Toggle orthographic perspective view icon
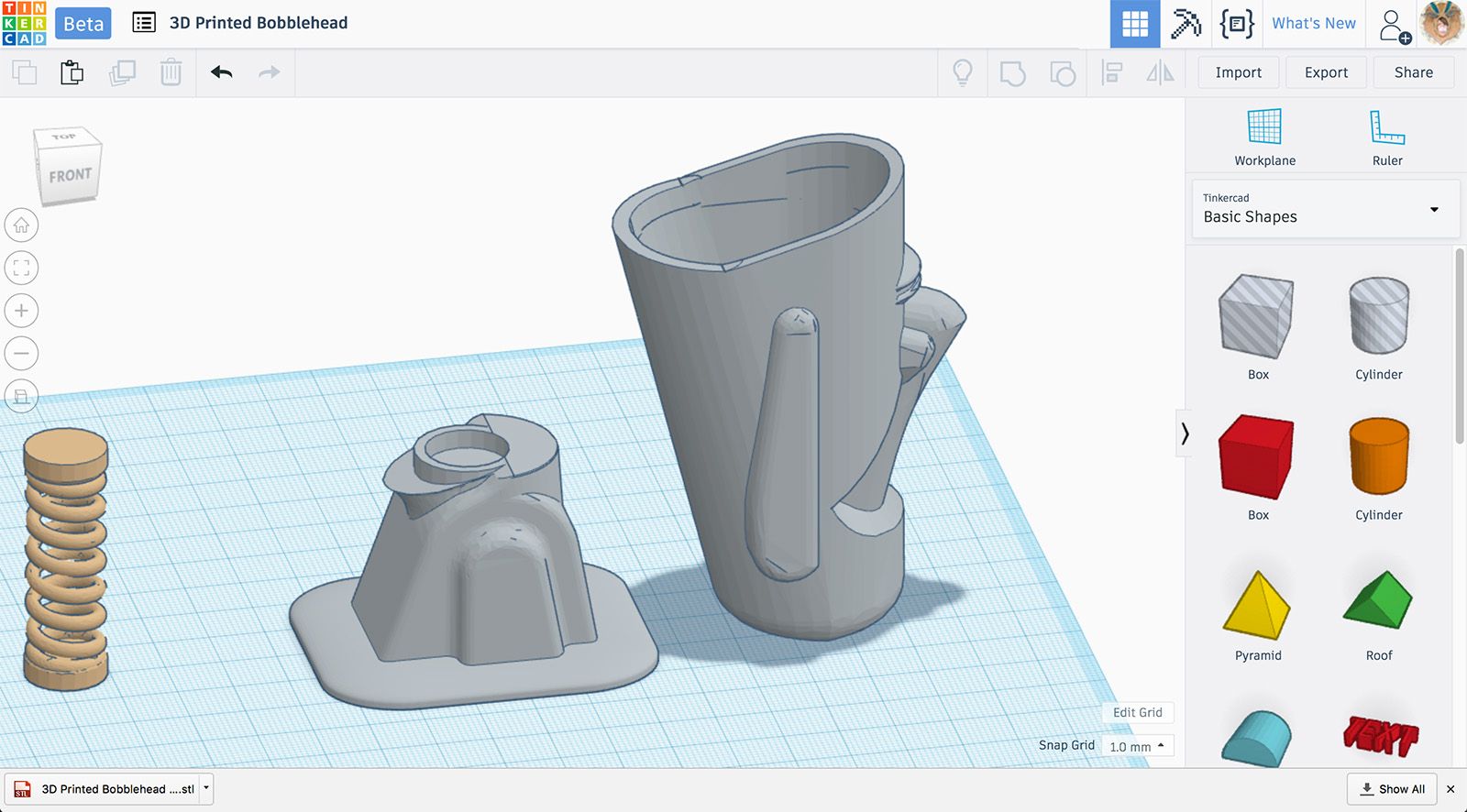This screenshot has width=1467, height=812. coord(22,396)
